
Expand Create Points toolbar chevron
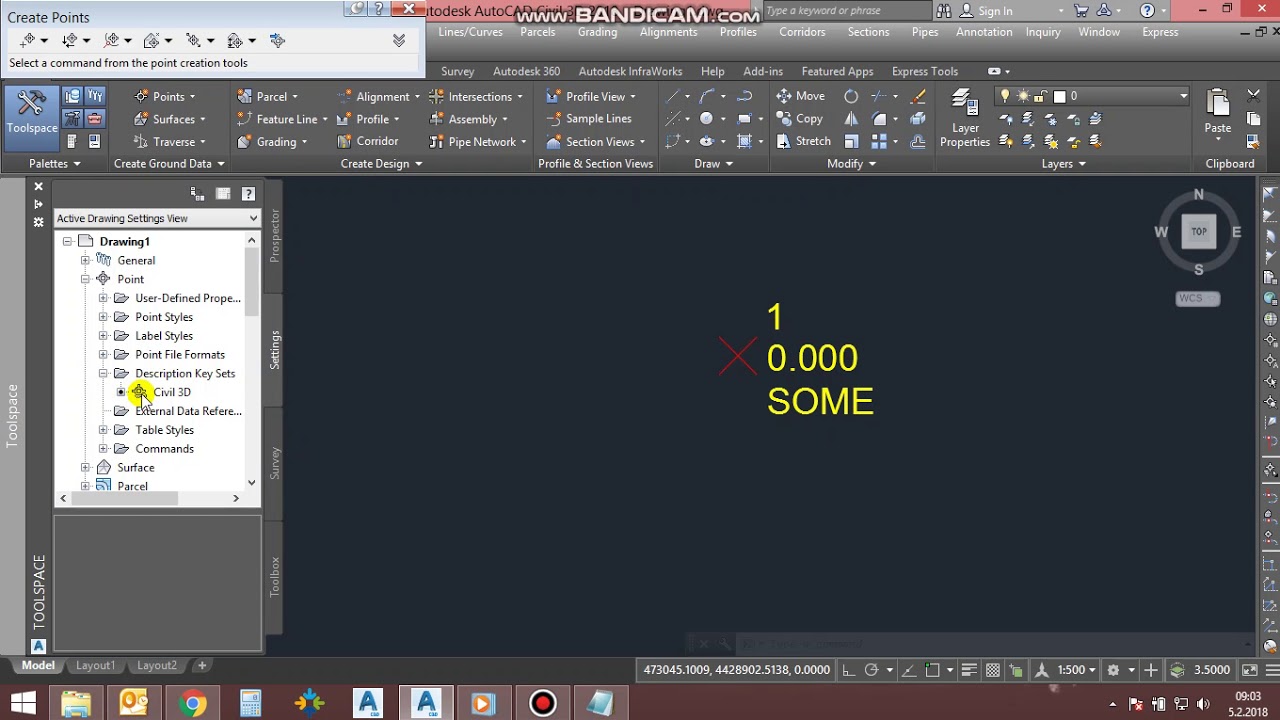pyautogui.click(x=399, y=40)
